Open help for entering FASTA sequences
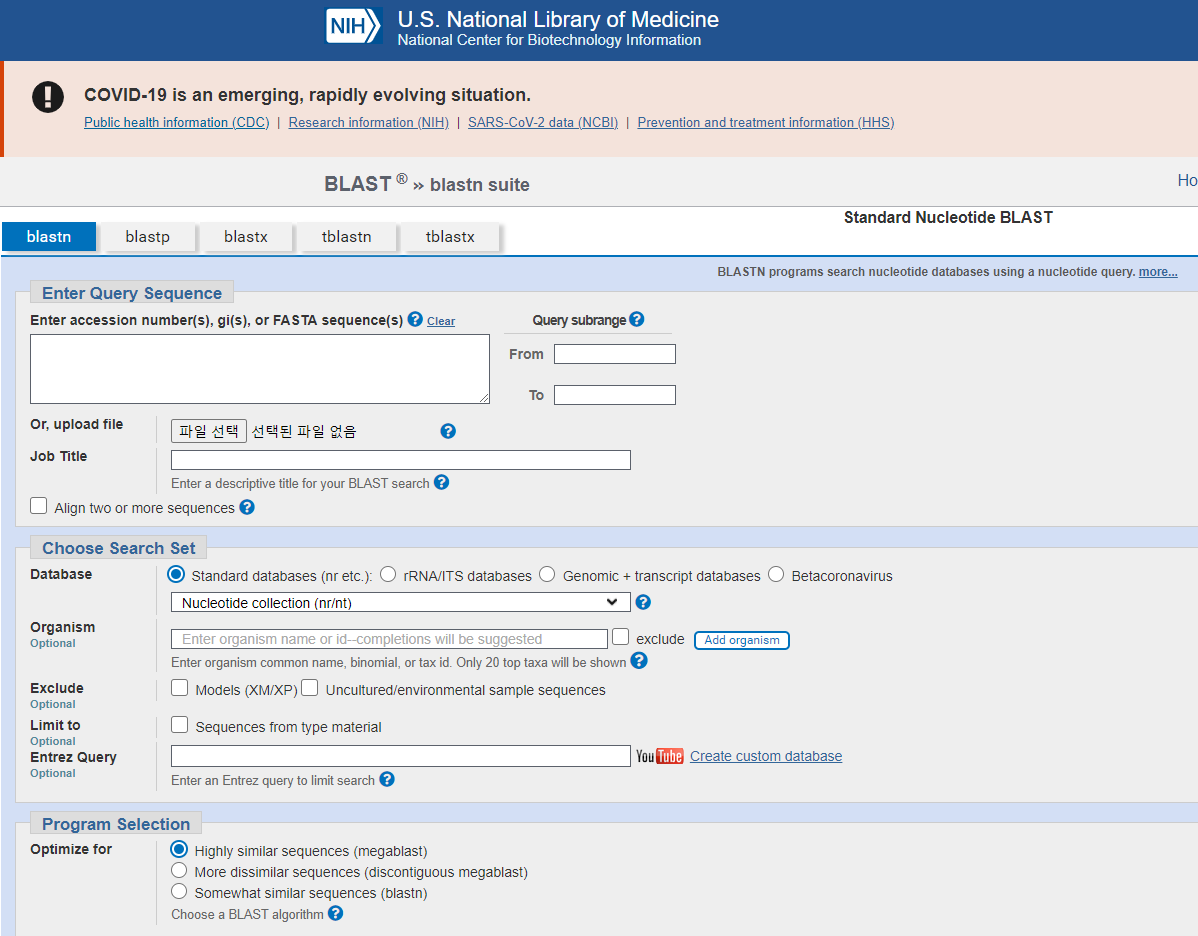The image size is (1198, 936). (x=415, y=319)
